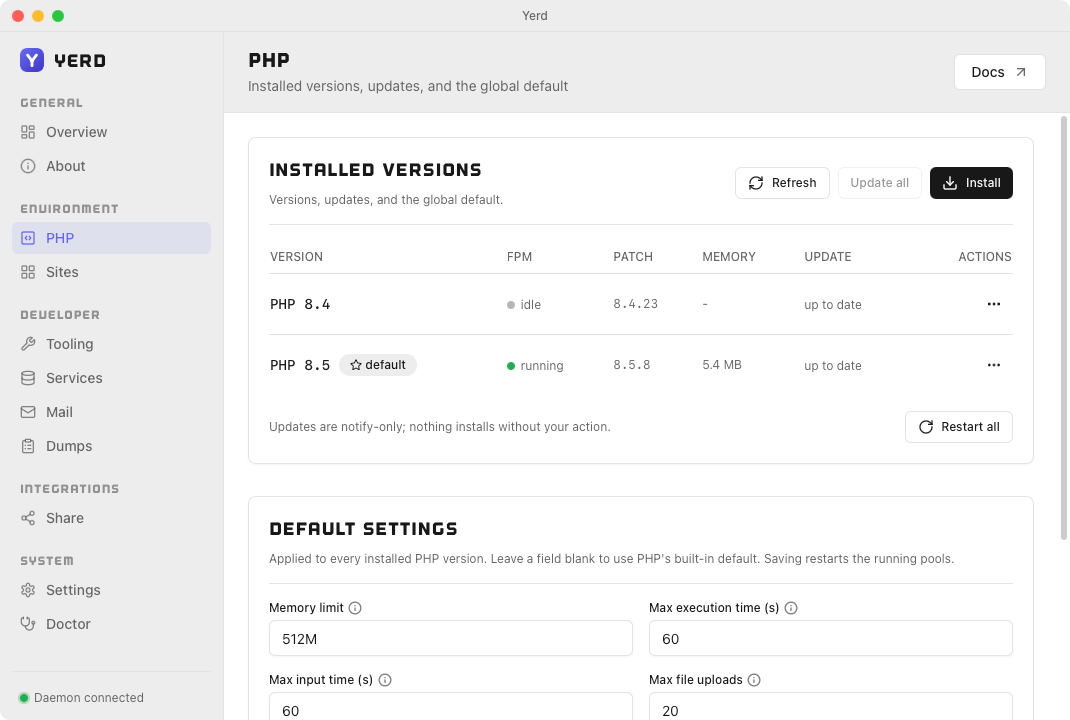Click the Max input time field
Image resolution: width=1070 pixels, height=720 pixels.
point(450,707)
